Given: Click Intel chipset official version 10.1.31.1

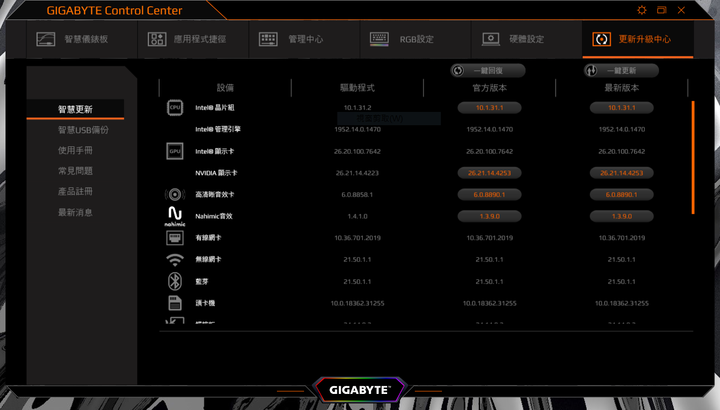Looking at the screenshot, I should pos(489,108).
